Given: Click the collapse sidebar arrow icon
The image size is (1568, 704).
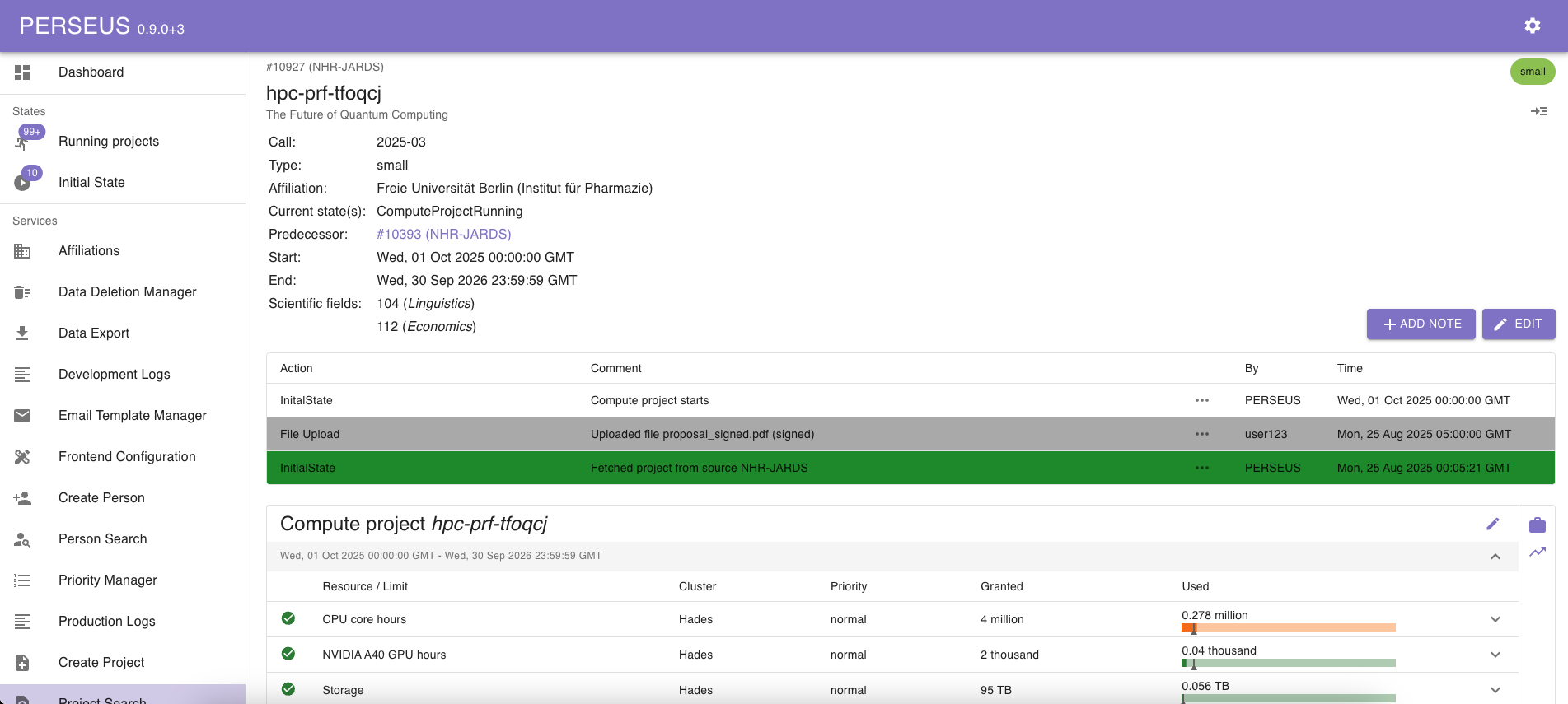Looking at the screenshot, I should (1538, 111).
